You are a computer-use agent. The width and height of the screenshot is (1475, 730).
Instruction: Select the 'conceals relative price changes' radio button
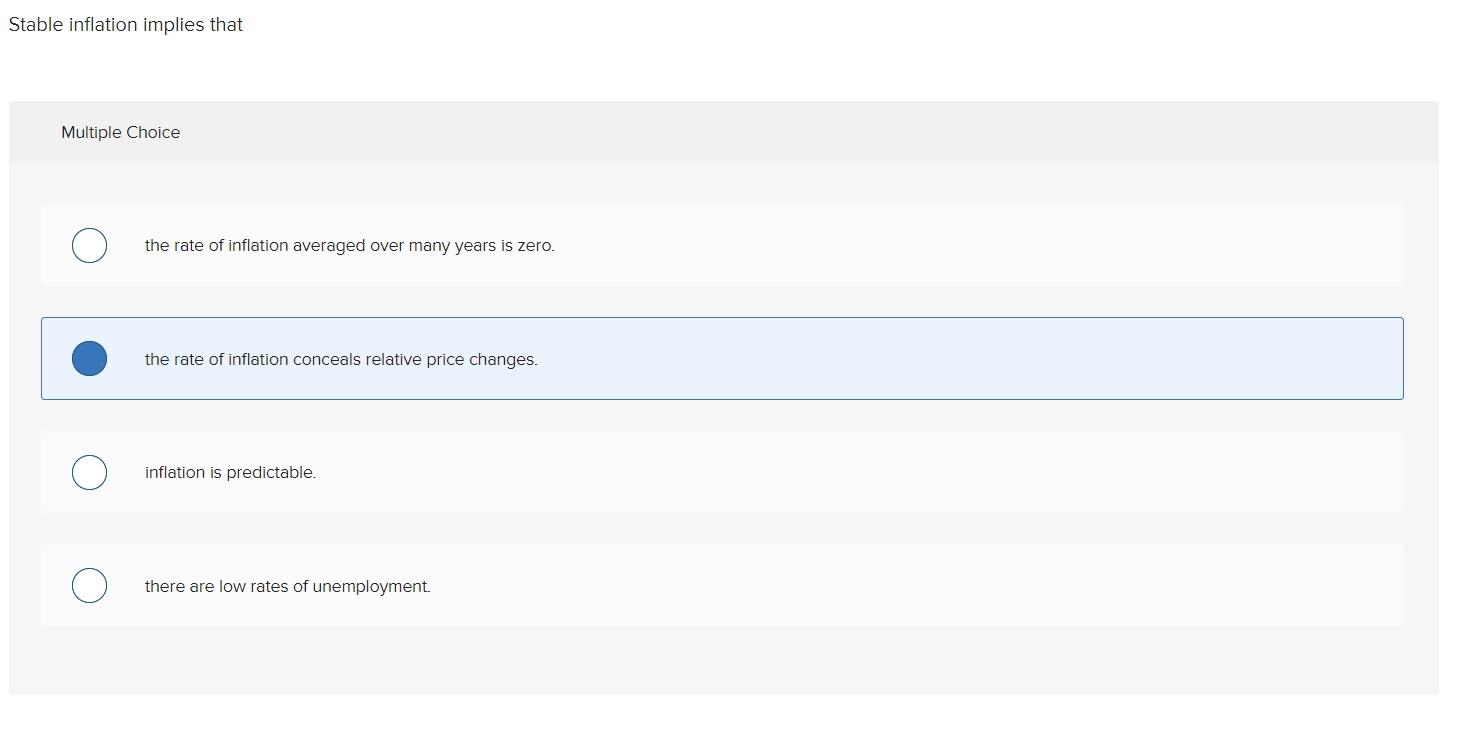pos(89,358)
